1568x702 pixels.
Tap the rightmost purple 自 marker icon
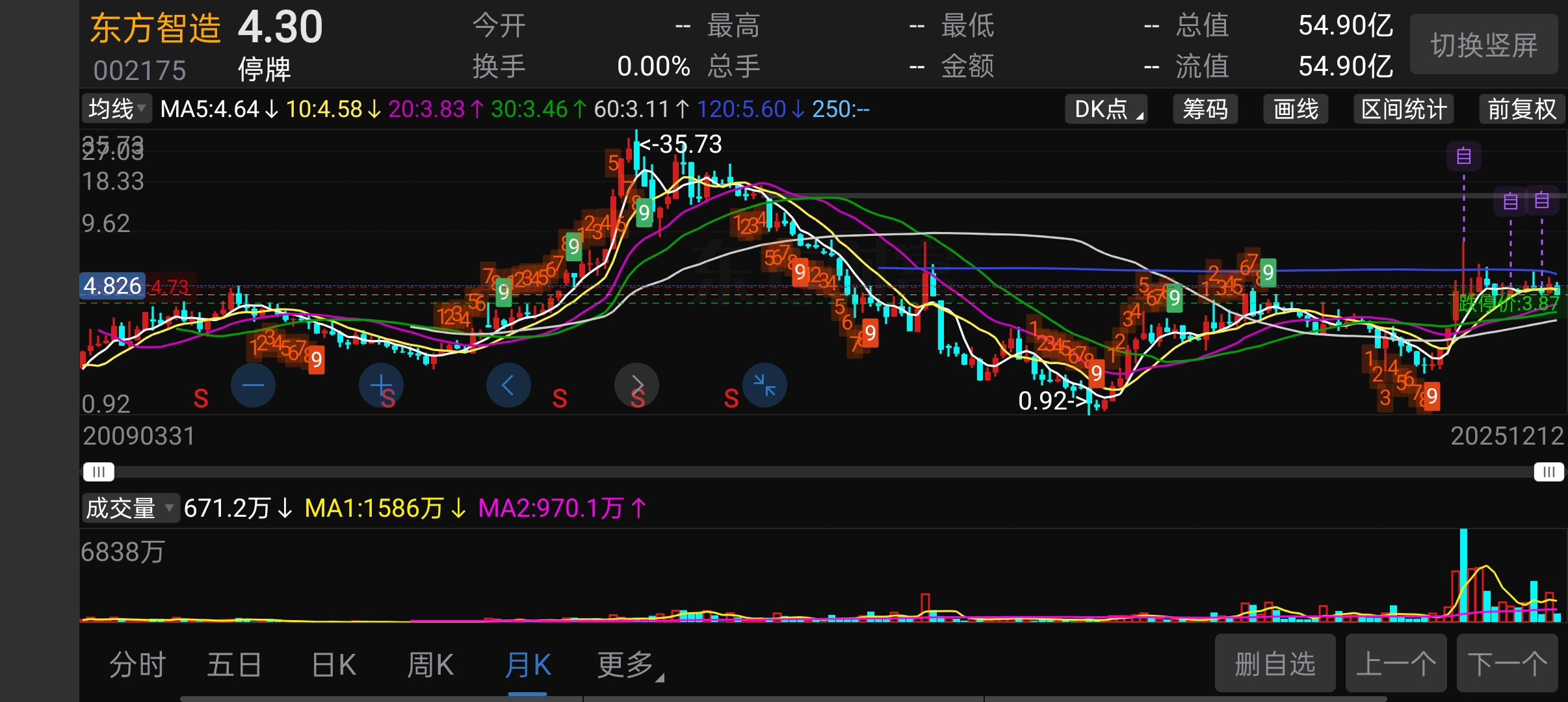pyautogui.click(x=1541, y=200)
